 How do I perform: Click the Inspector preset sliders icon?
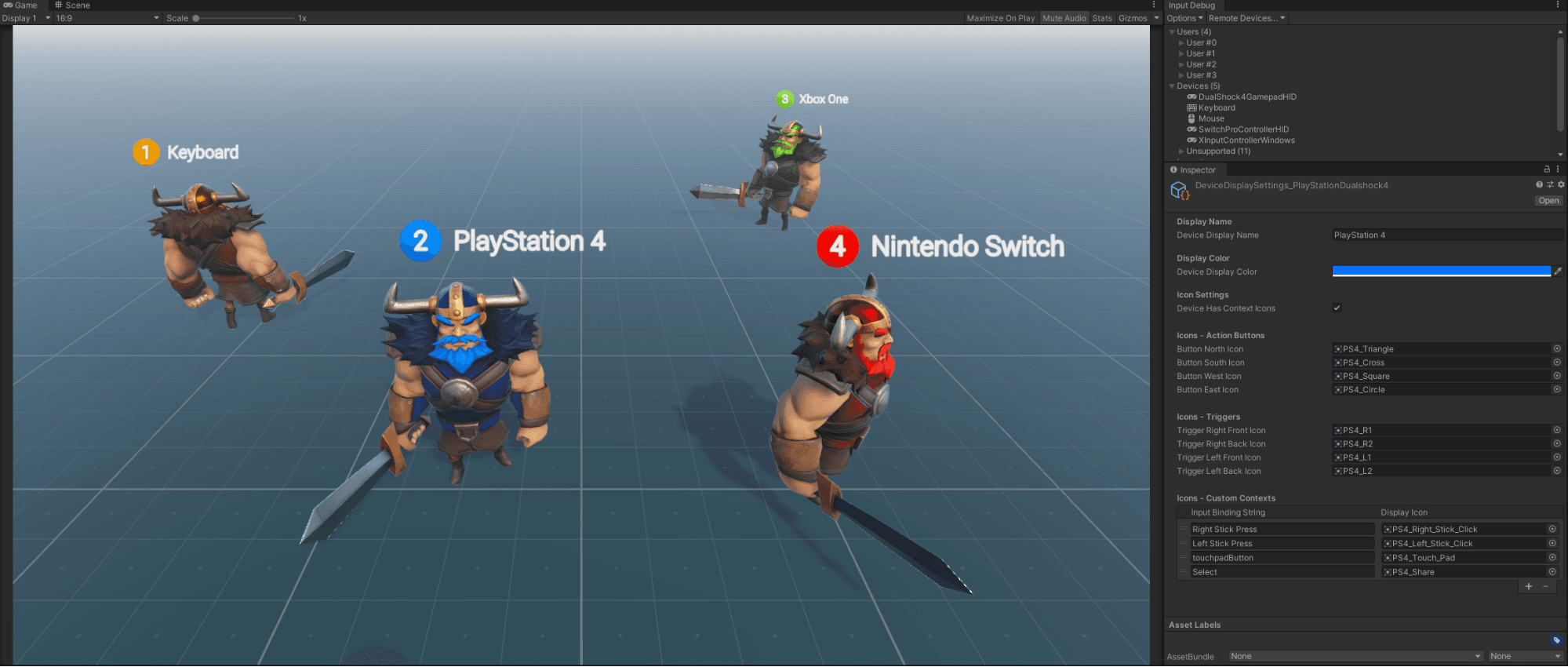(x=1550, y=184)
